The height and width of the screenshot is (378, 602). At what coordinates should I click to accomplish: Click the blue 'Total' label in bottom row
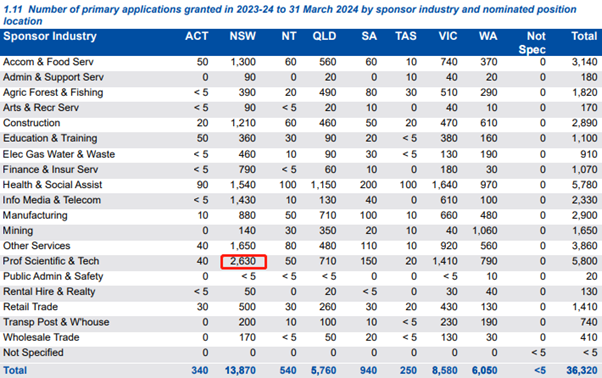click(x=15, y=371)
